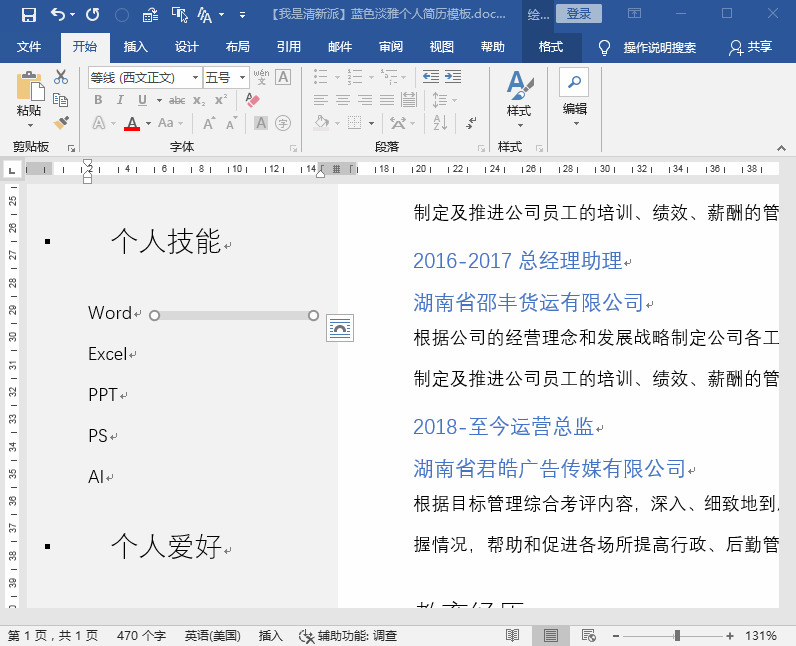Show or hide paragraph marks icon
This screenshot has height=646, width=796.
[x=472, y=123]
